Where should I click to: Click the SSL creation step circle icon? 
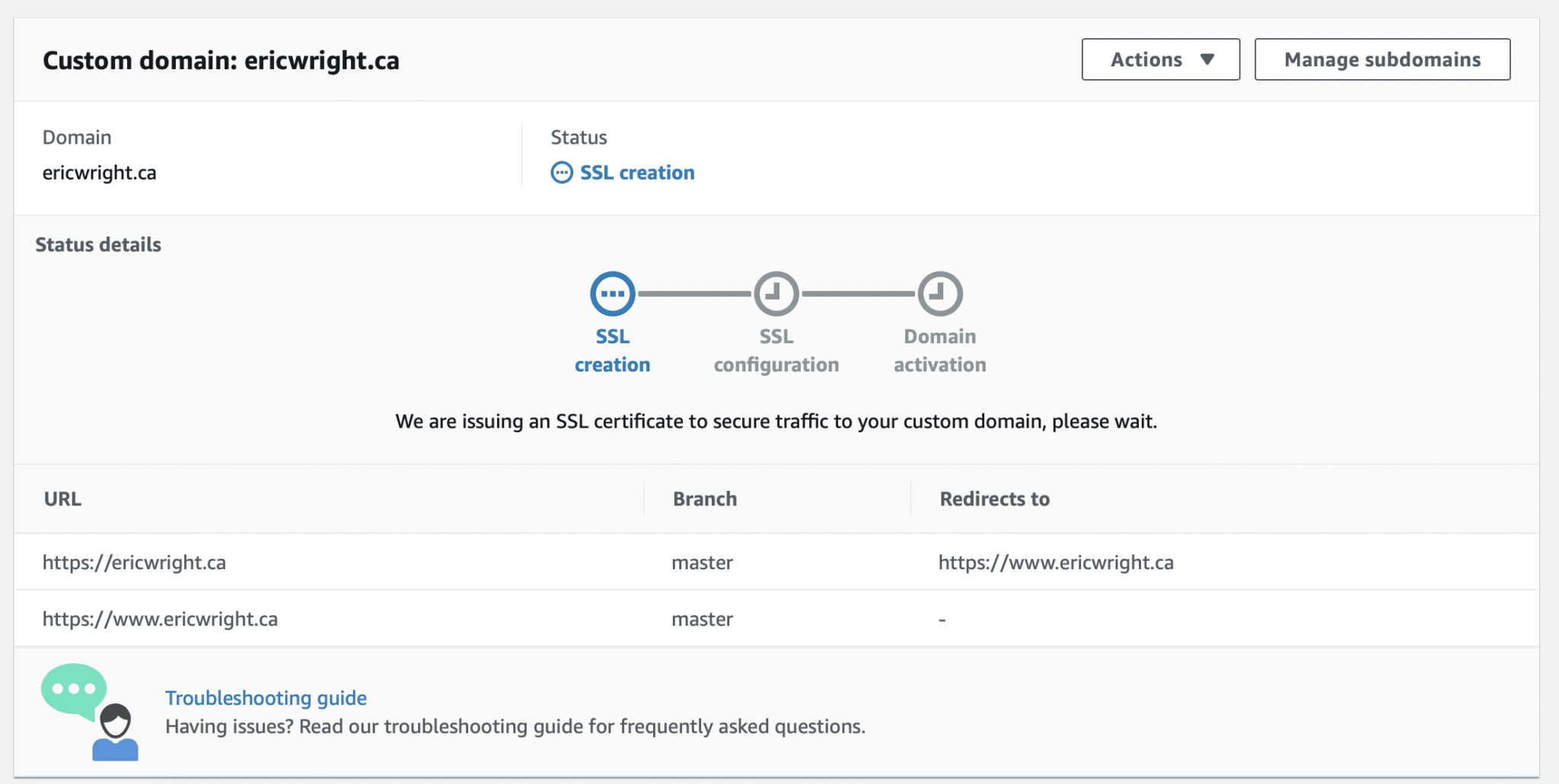click(x=612, y=294)
